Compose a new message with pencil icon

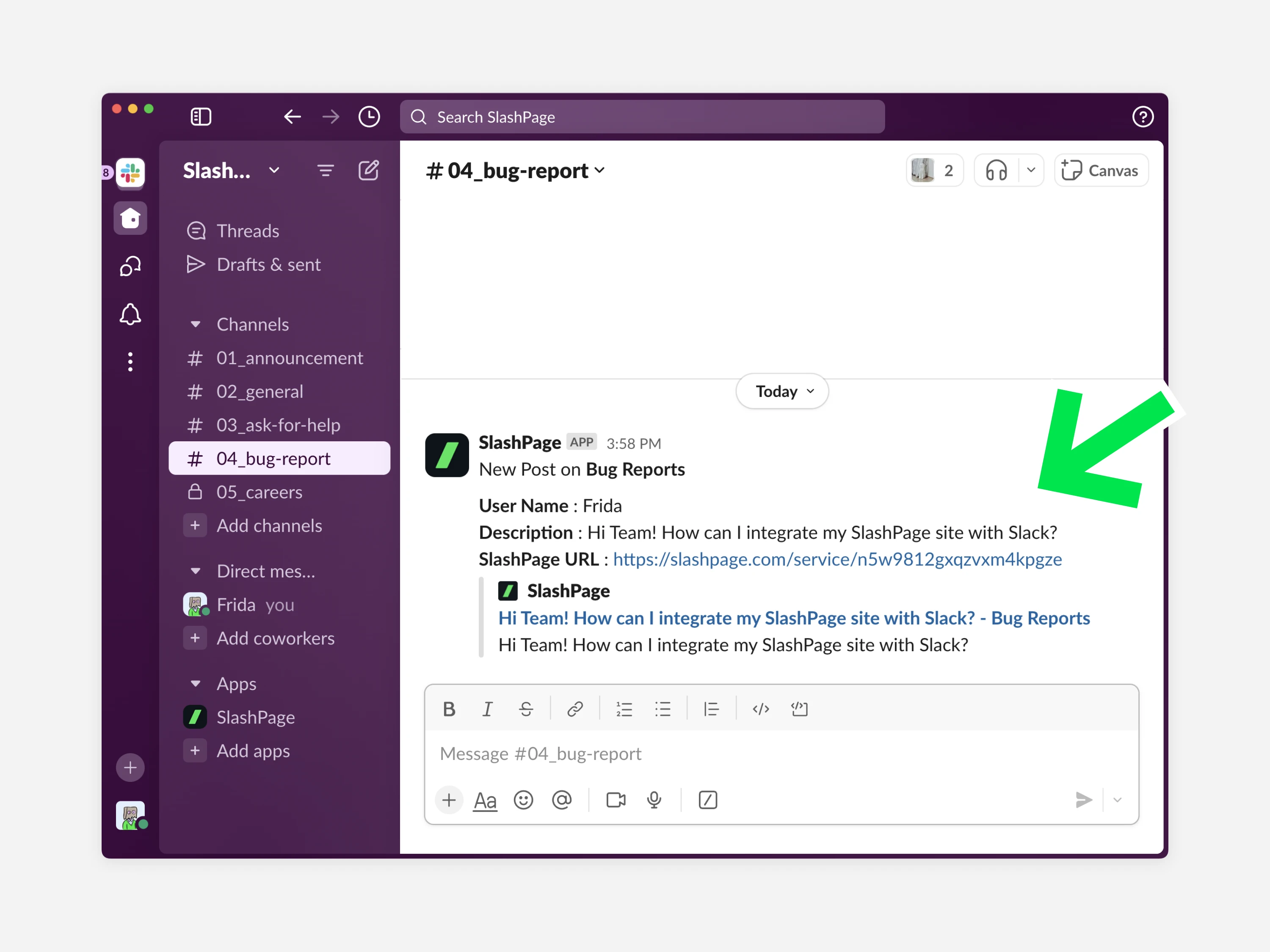click(369, 171)
